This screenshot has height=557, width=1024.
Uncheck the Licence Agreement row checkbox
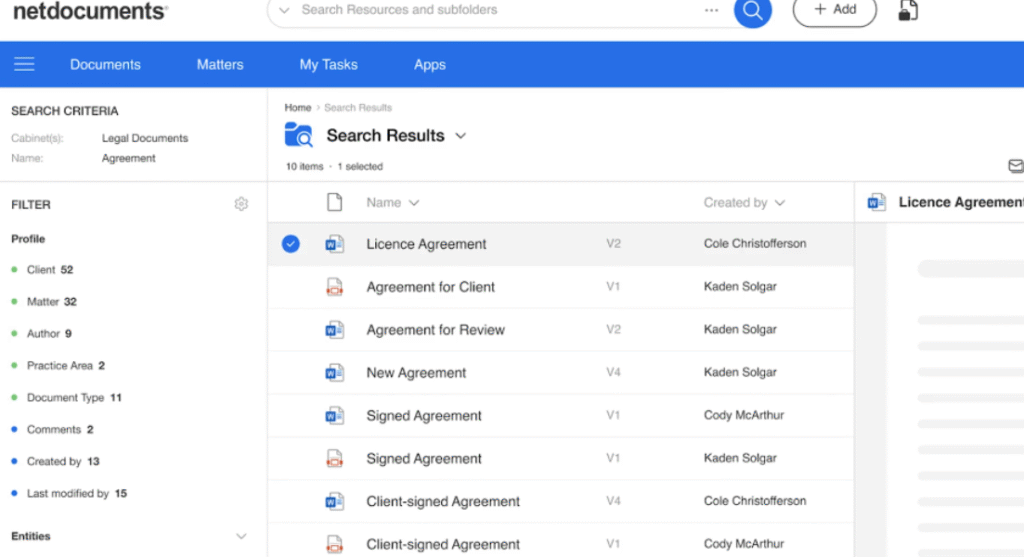click(290, 244)
